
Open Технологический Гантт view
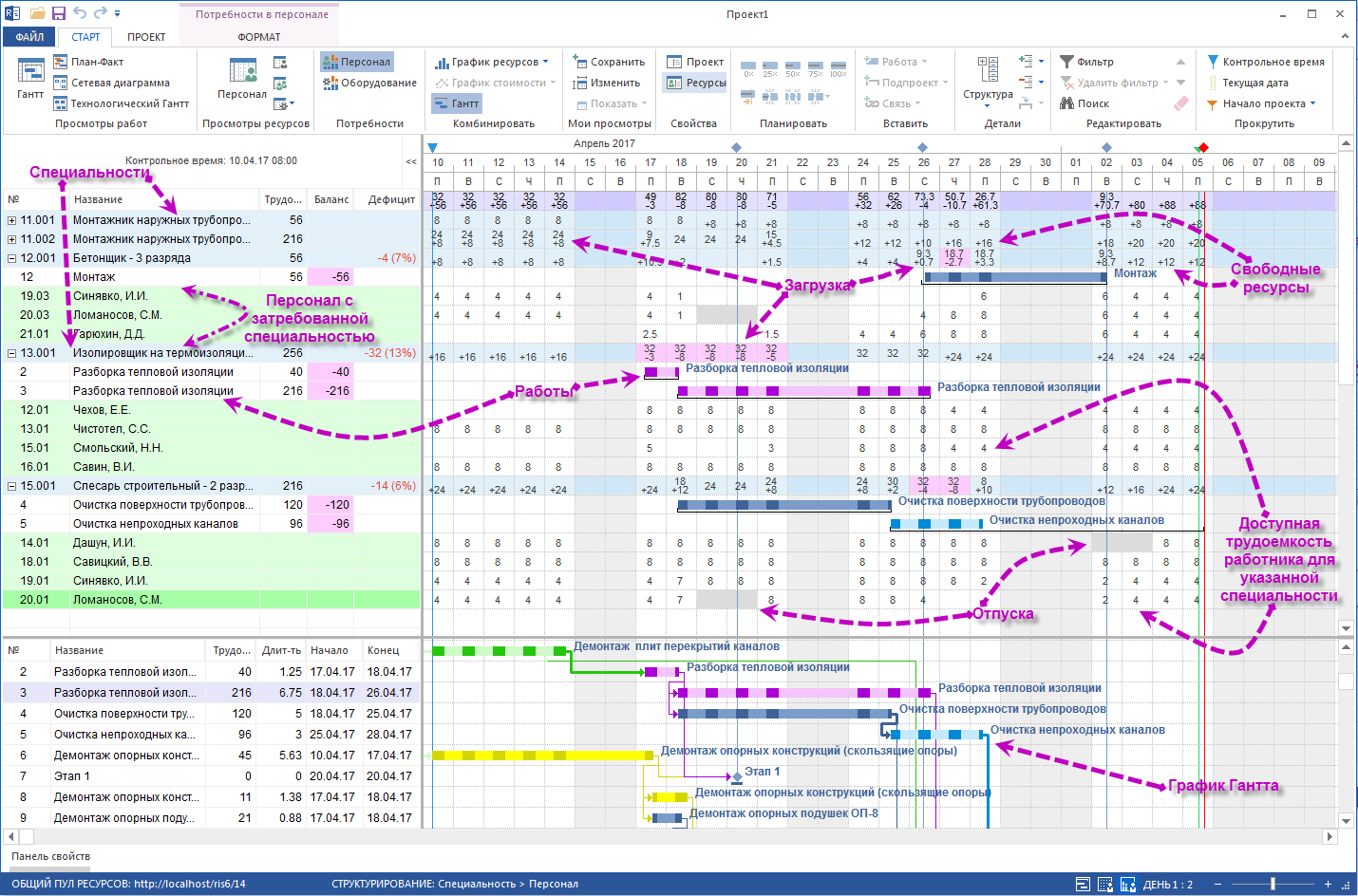point(121,103)
